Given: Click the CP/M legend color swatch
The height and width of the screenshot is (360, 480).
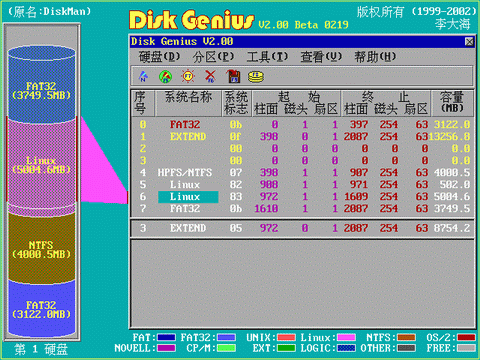Looking at the screenshot, I should [226, 348].
